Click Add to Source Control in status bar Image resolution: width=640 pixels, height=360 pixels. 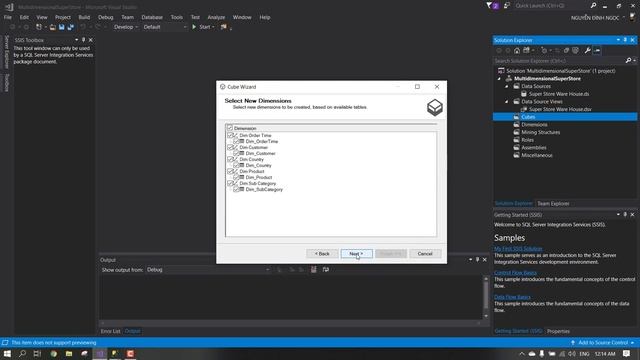point(603,342)
